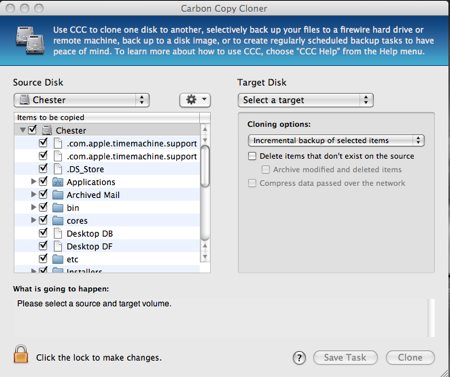450x377 pixels.
Task: Click the orange lock icon
Action: pos(21,354)
